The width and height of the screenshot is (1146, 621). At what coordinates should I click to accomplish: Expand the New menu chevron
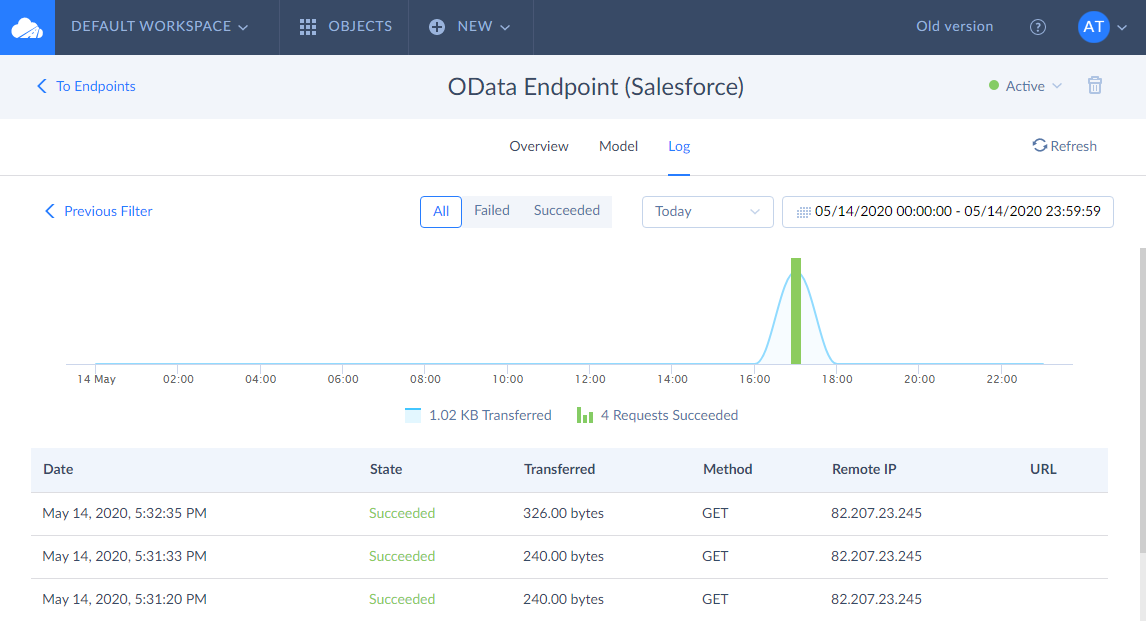[505, 28]
